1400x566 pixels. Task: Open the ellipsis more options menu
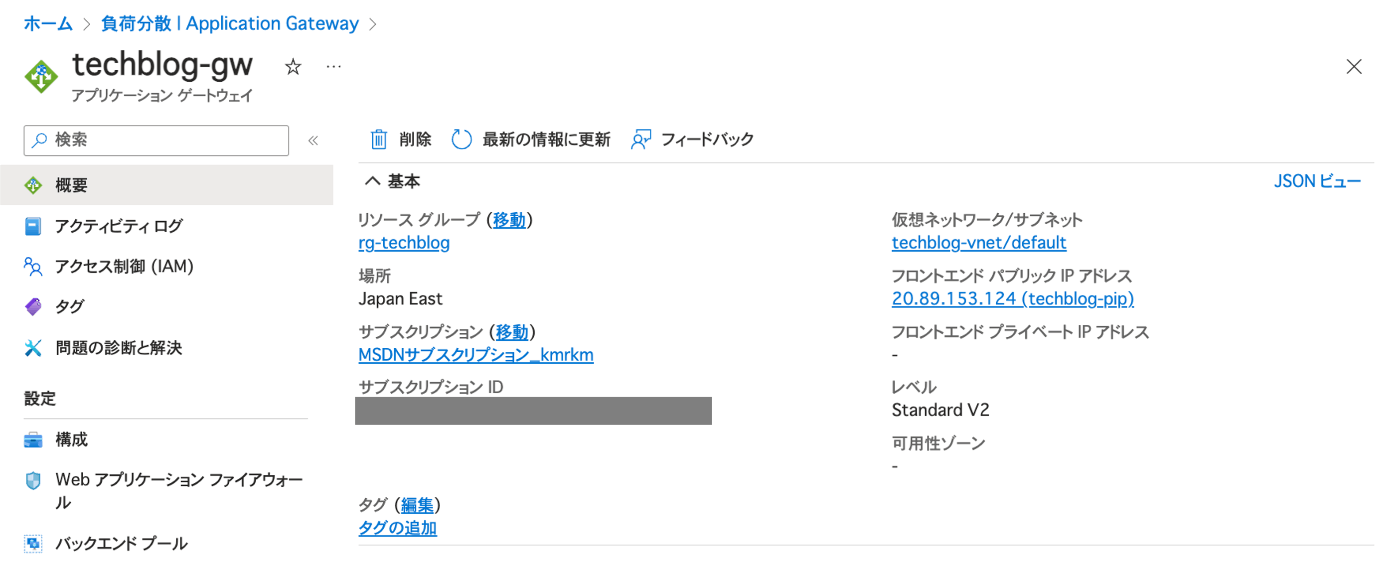click(334, 67)
